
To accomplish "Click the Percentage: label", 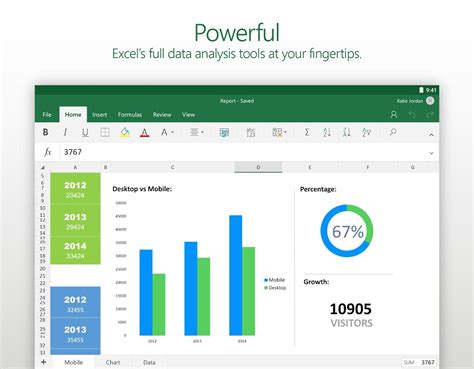I will point(318,189).
